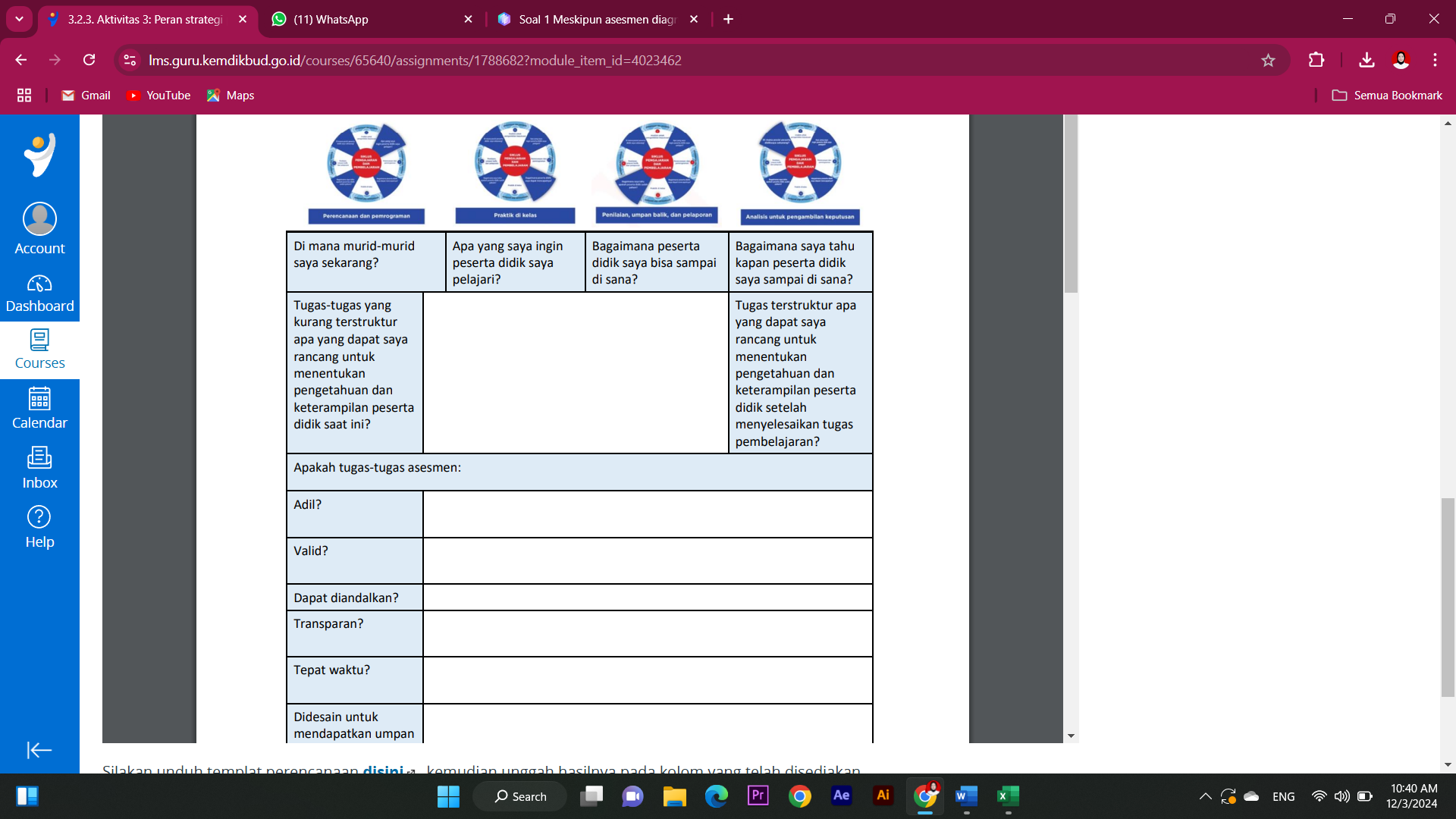Open Chrome apps grid shortcut
Viewport: 1456px width, 819px height.
point(24,95)
